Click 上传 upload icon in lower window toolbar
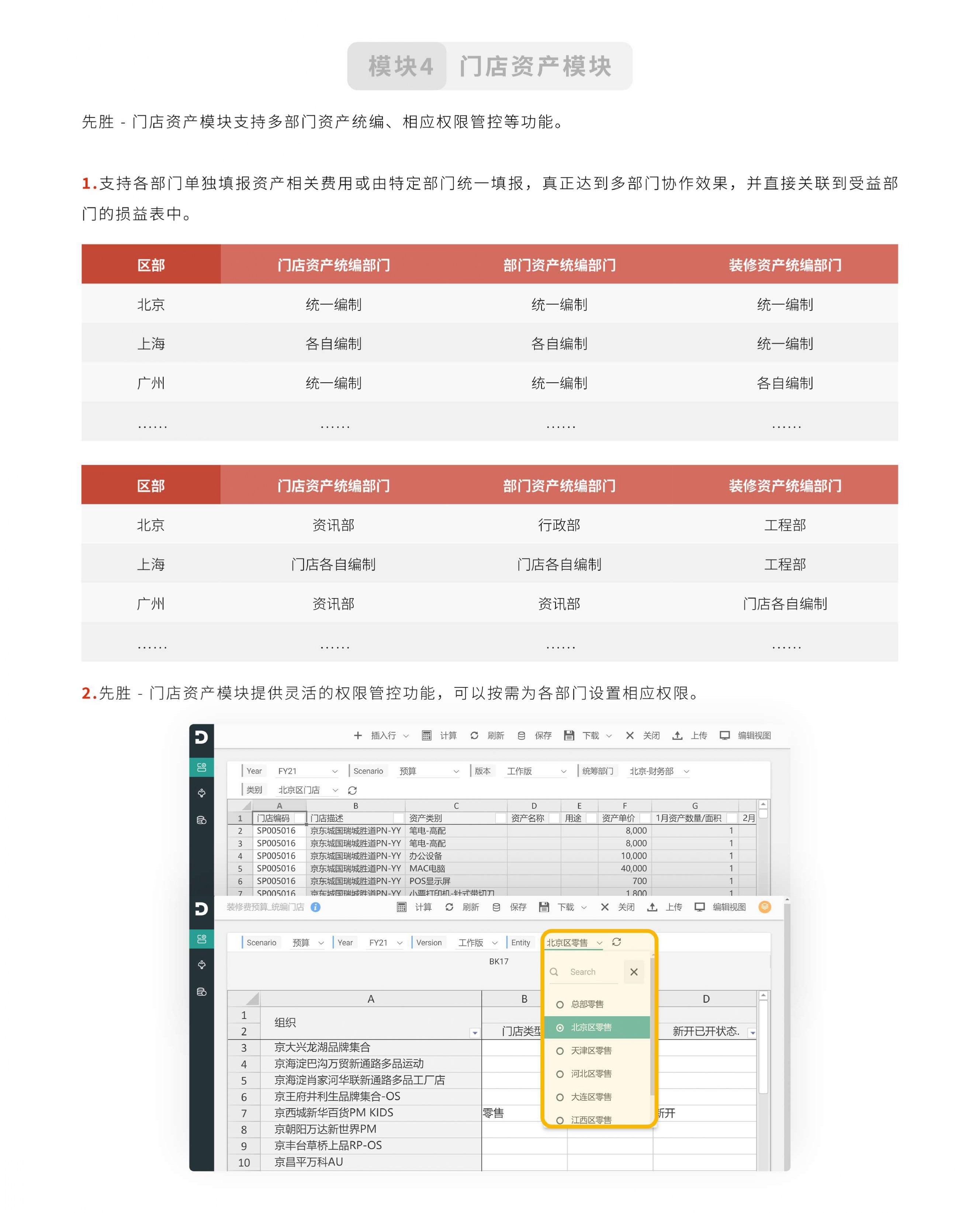Image resolution: width=980 pixels, height=1213 pixels. 652,907
